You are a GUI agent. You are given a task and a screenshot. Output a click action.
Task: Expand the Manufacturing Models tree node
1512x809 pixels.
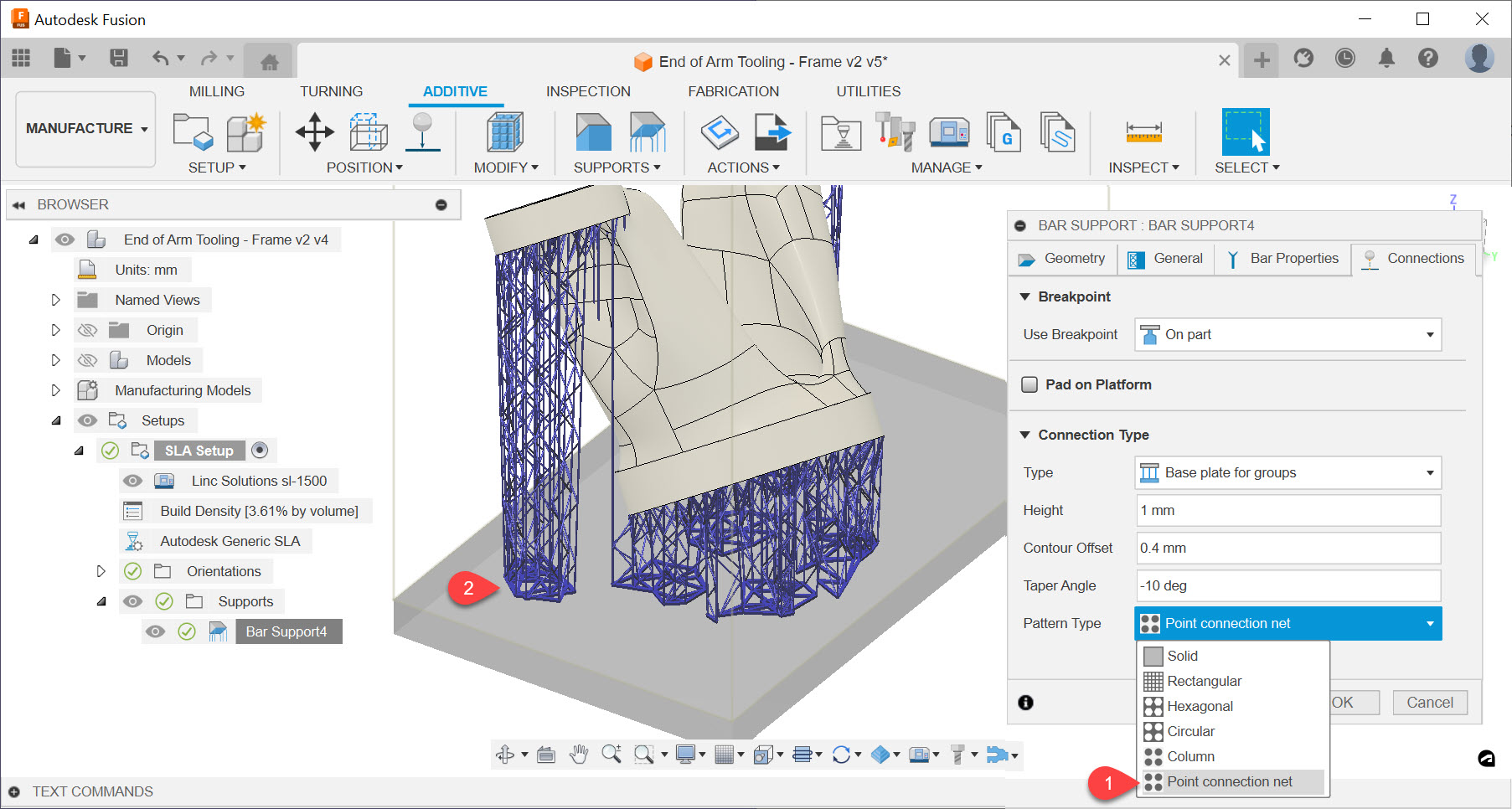56,390
